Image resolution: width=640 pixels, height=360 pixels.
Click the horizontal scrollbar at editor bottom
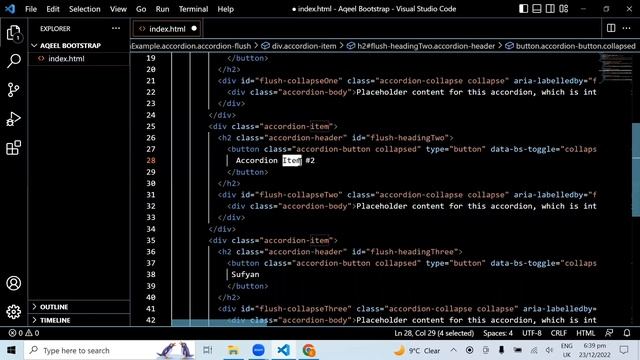coord(219,323)
